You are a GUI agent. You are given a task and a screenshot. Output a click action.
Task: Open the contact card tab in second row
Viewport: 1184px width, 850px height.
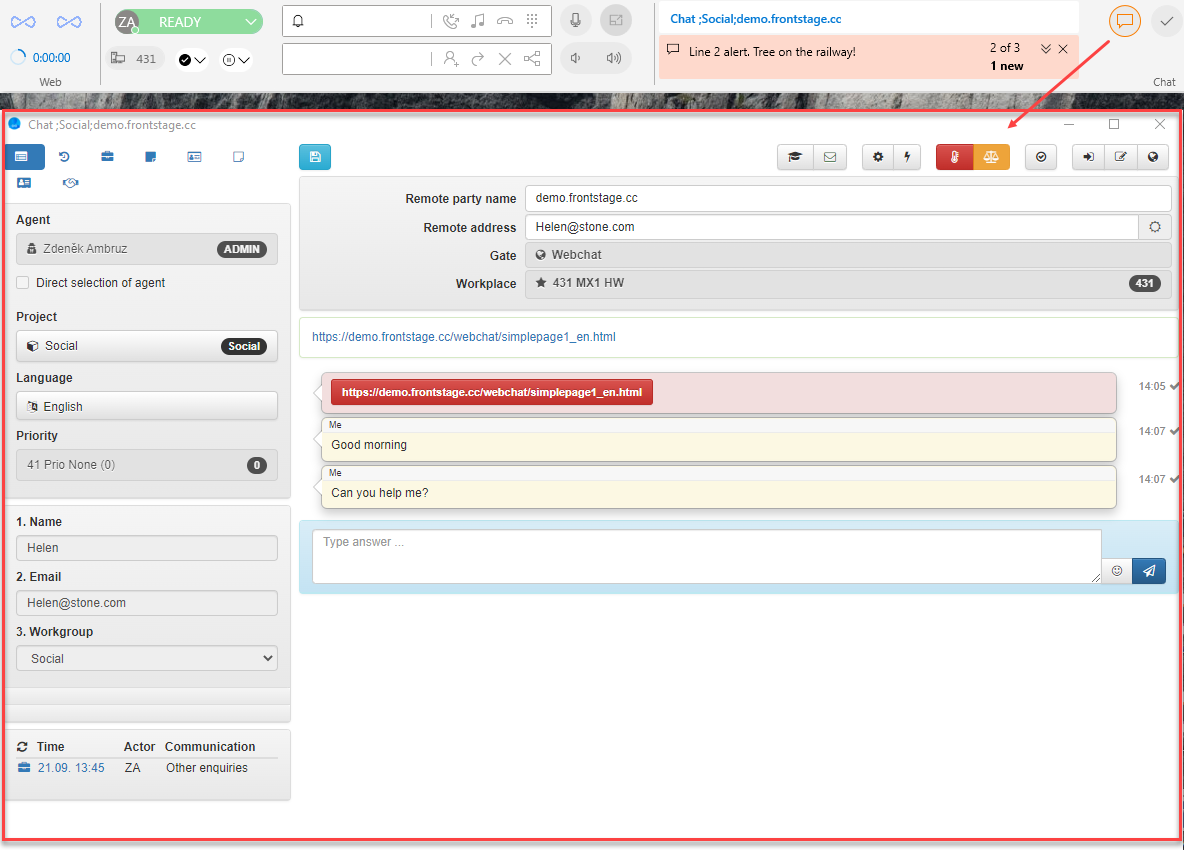(24, 183)
